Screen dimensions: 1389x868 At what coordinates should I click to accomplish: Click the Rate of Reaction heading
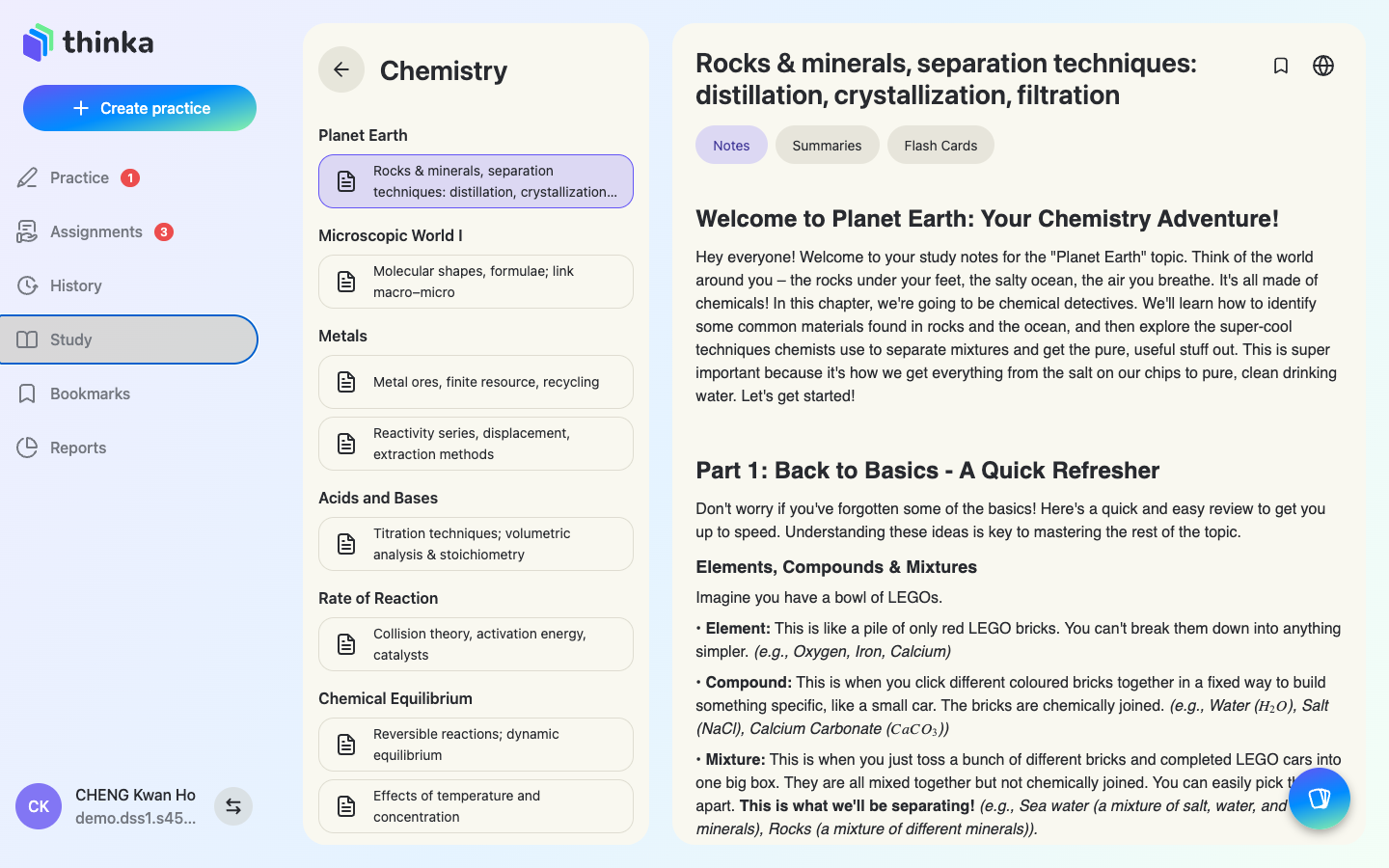pyautogui.click(x=378, y=598)
